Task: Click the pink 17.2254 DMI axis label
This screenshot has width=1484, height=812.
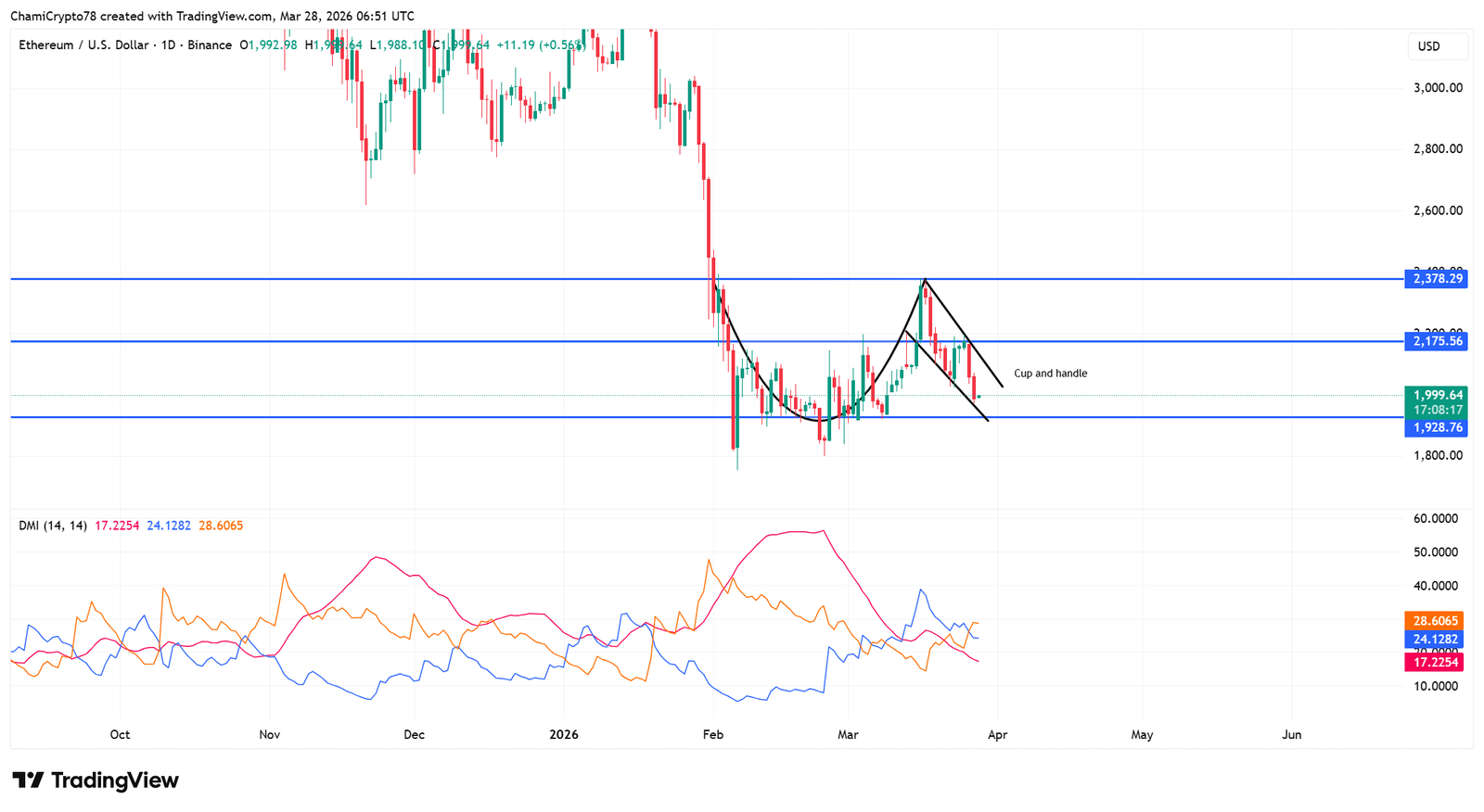Action: pyautogui.click(x=1435, y=663)
